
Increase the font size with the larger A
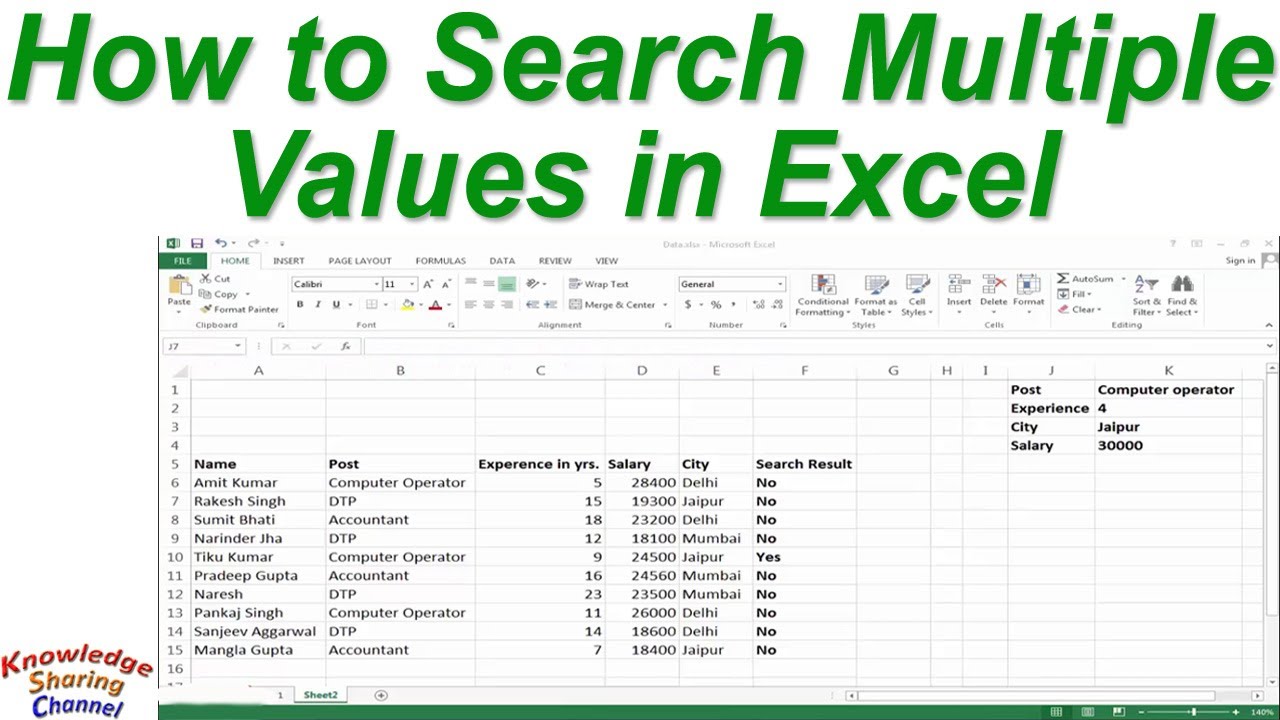click(x=428, y=284)
